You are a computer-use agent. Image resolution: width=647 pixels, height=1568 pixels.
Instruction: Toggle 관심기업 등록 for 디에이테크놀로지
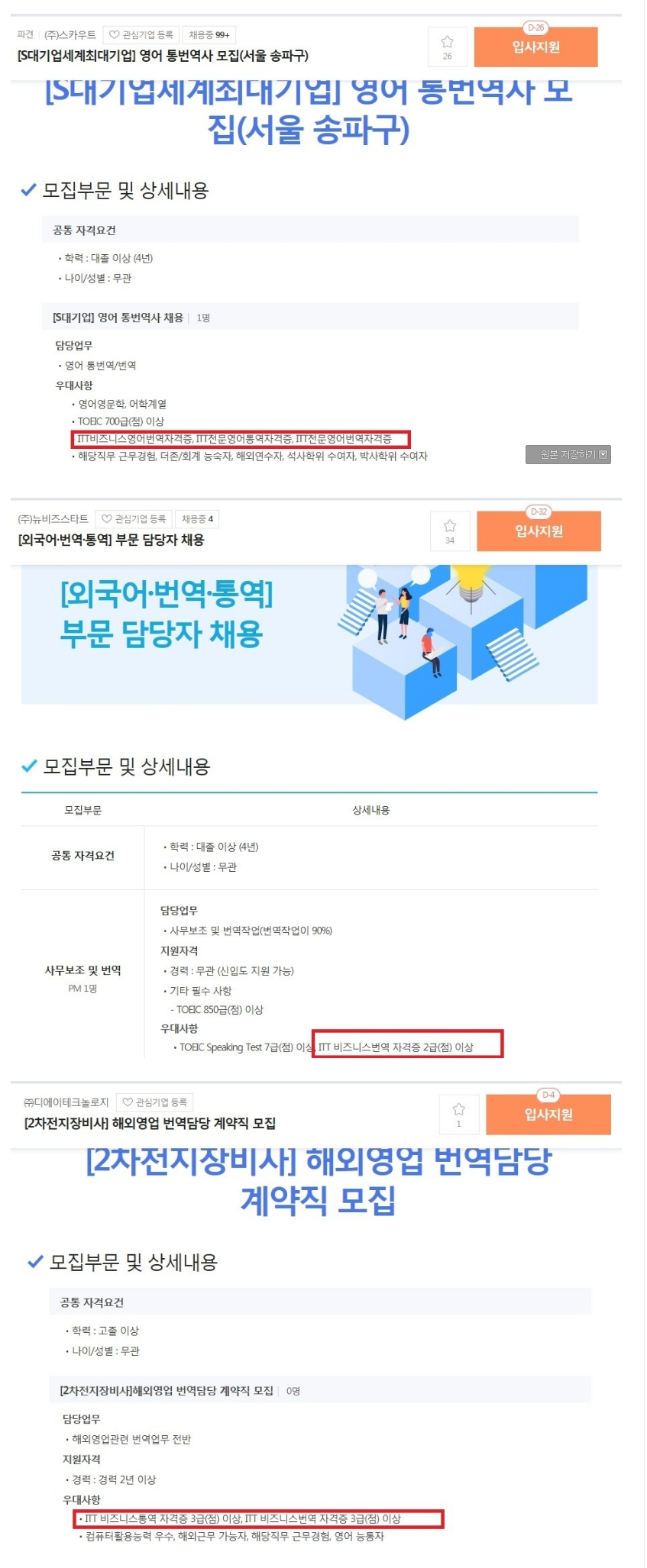(x=155, y=1102)
